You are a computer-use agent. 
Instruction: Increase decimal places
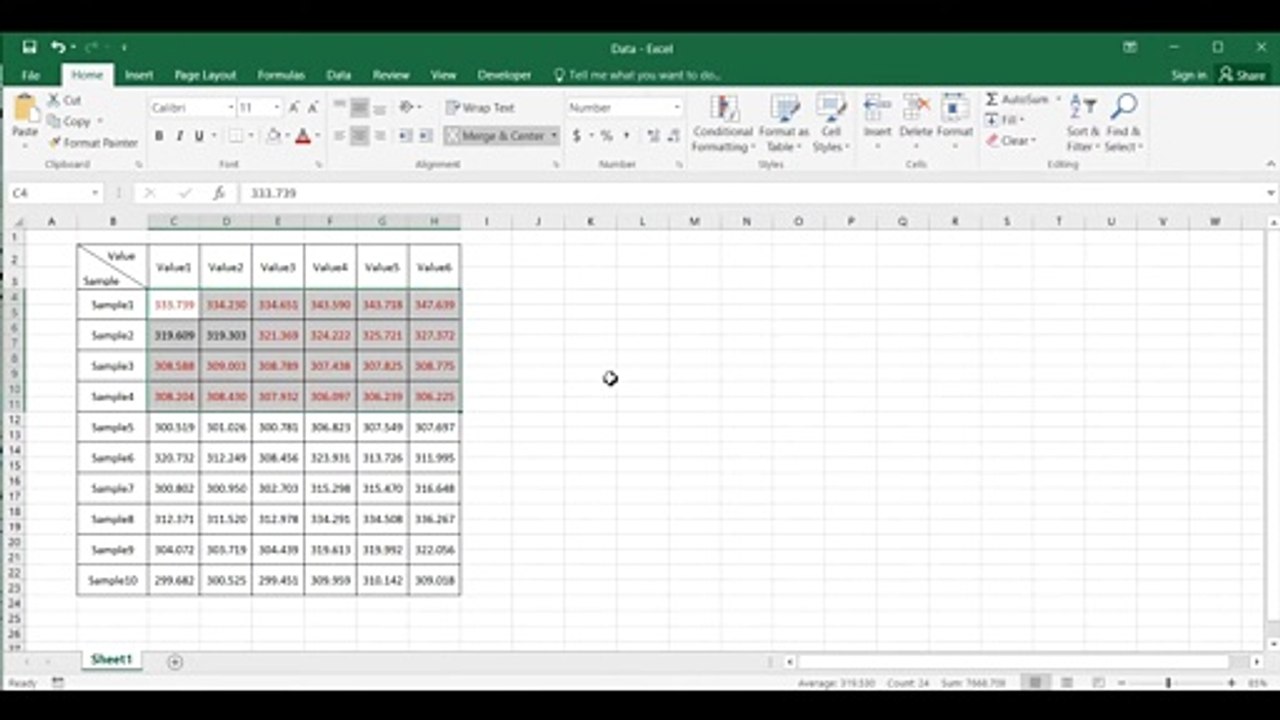(652, 135)
